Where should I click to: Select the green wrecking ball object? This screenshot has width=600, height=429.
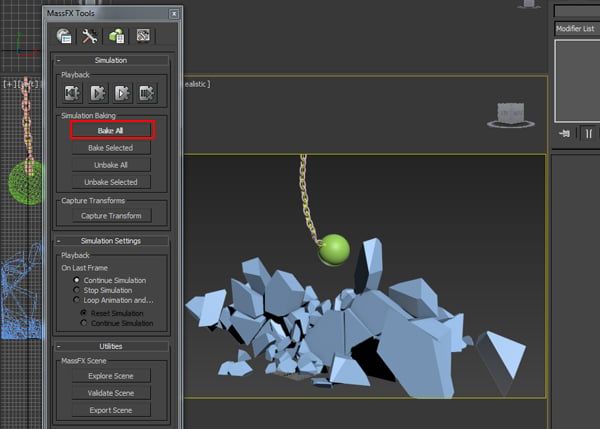pyautogui.click(x=334, y=250)
